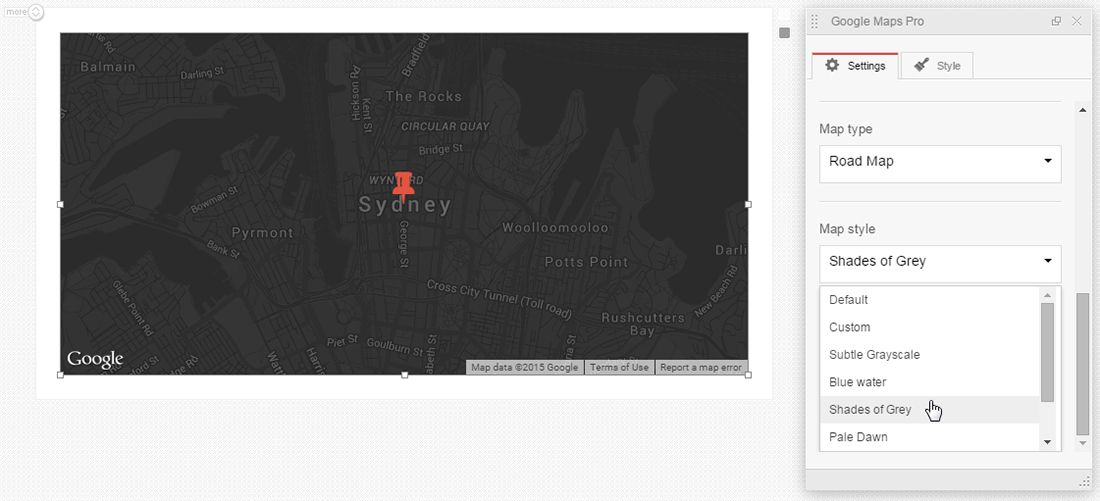Click the map's left middle resize handle
1100x501 pixels.
(60, 204)
